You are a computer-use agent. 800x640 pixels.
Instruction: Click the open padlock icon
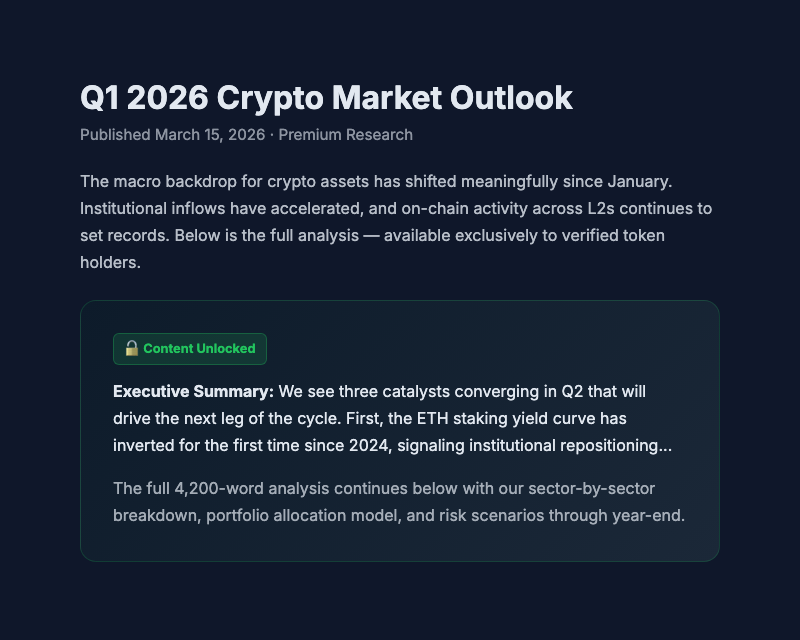pos(131,349)
